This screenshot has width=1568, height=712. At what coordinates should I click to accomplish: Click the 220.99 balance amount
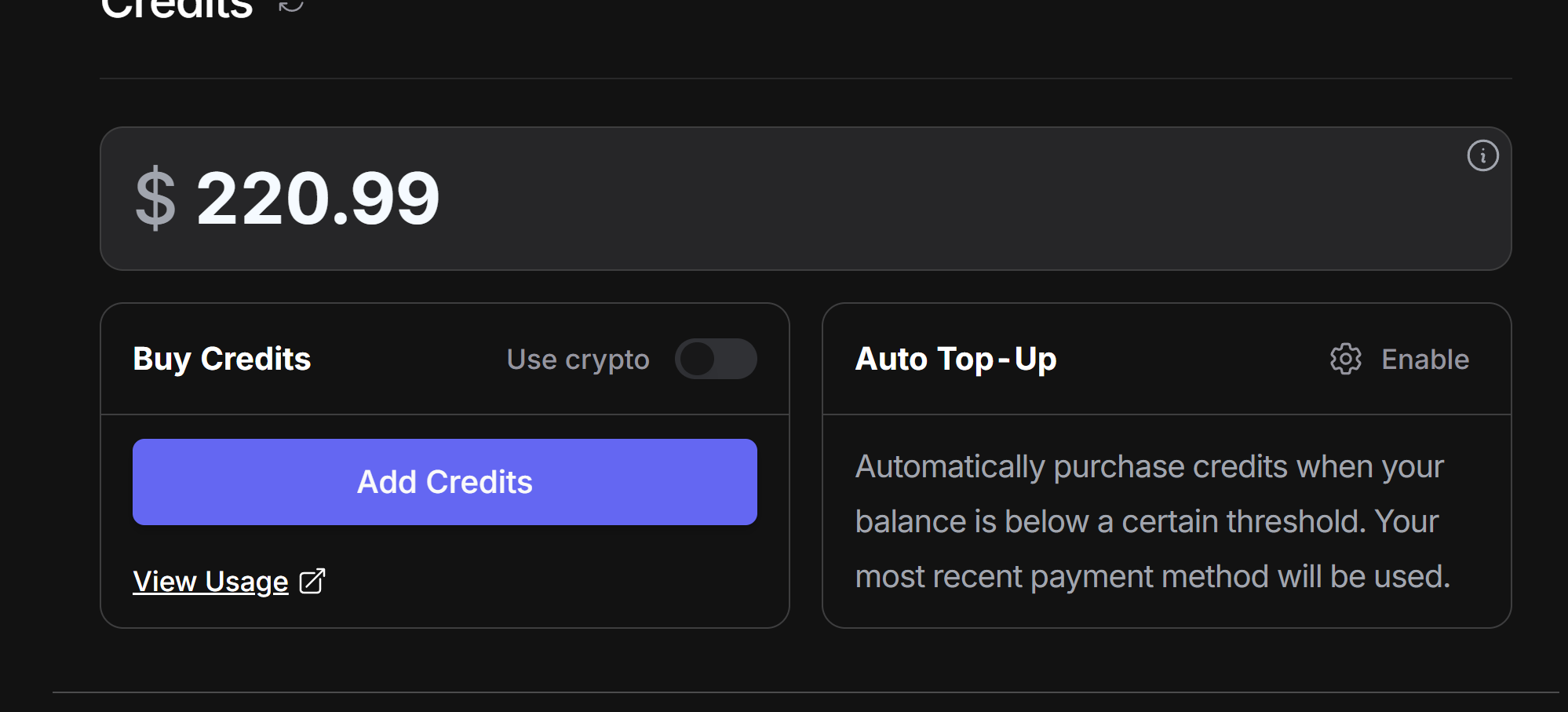318,199
